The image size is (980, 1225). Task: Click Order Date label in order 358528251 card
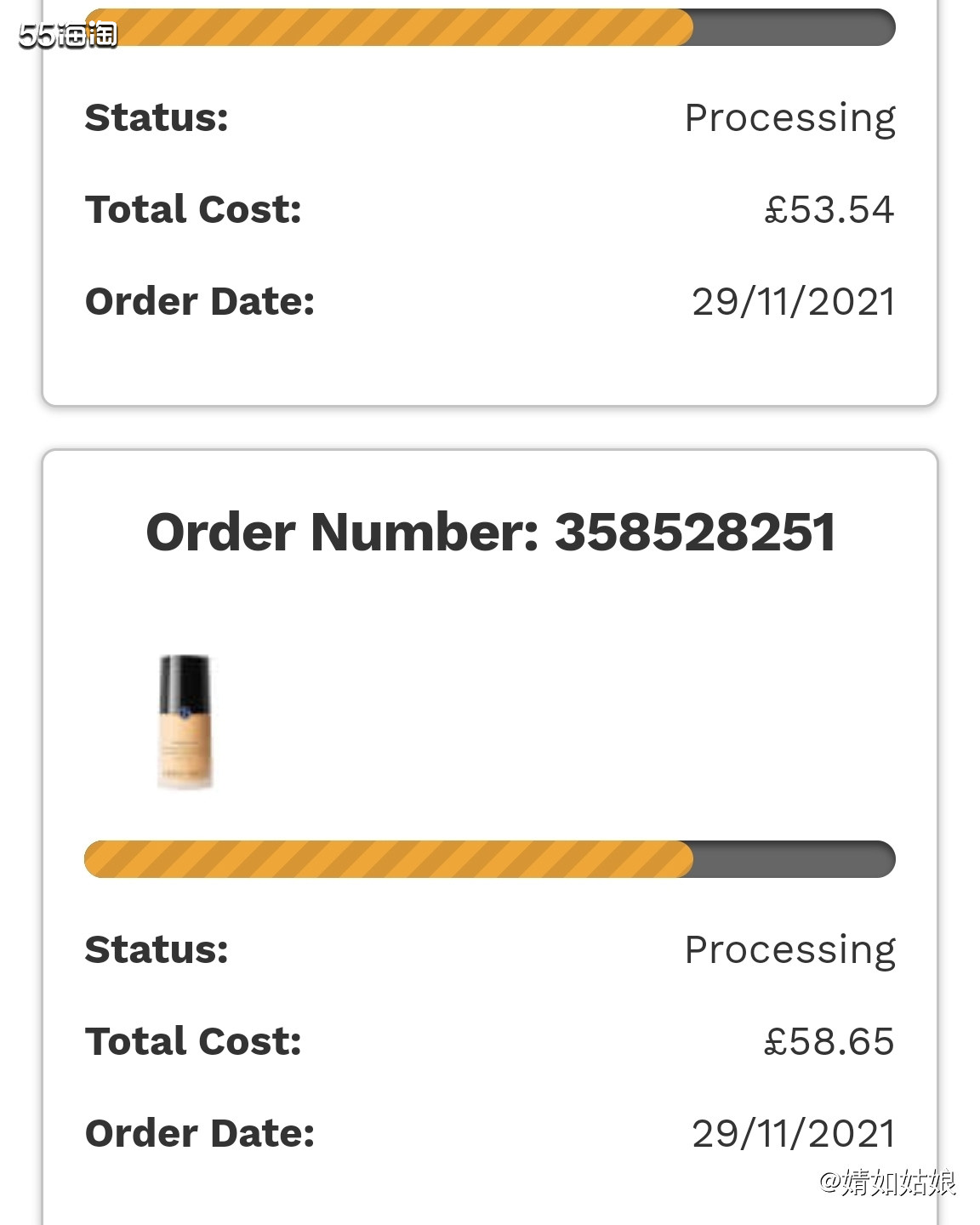(x=200, y=1134)
